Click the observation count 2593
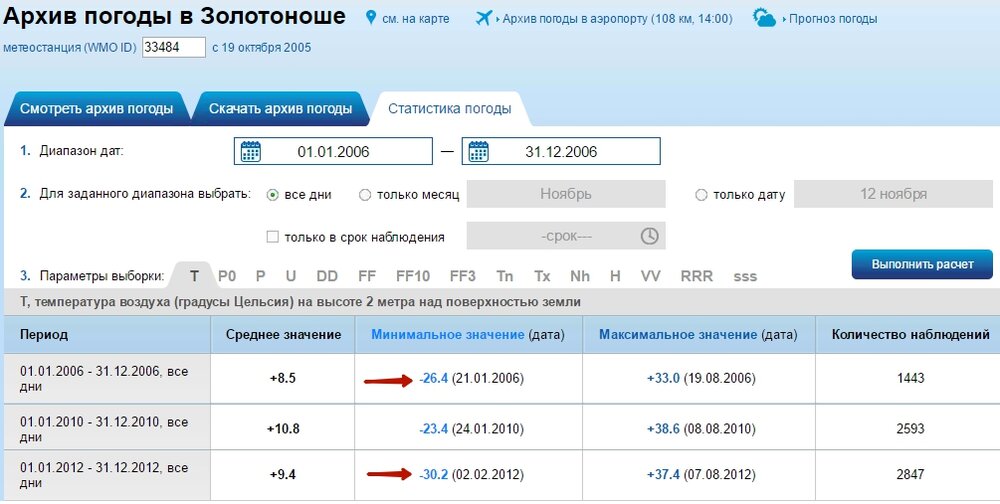1000x504 pixels. coord(911,429)
